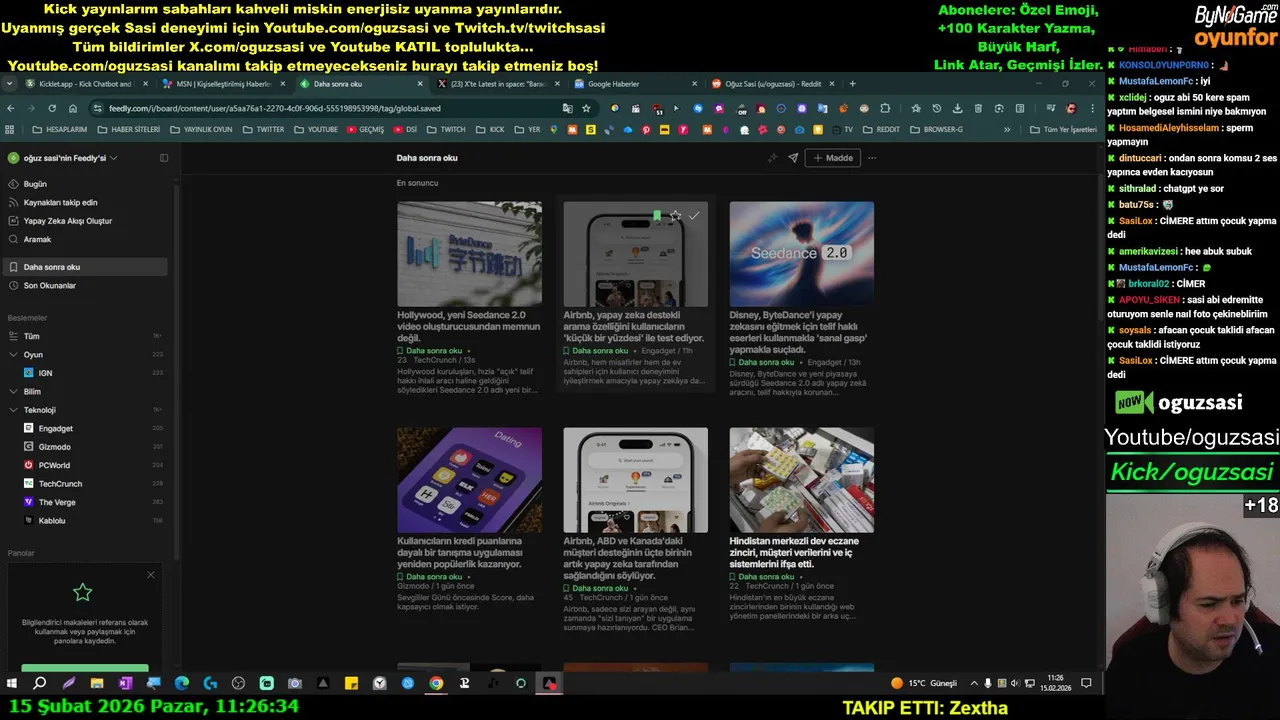Toggle Daha sonra oku tag on Hindistan eczane article

coord(762,577)
